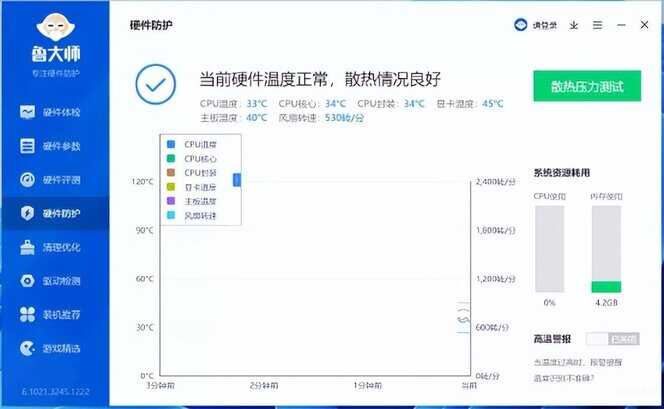The height and width of the screenshot is (409, 664).
Task: Toggle CPU封装 orange legend checkbox
Action: click(171, 173)
